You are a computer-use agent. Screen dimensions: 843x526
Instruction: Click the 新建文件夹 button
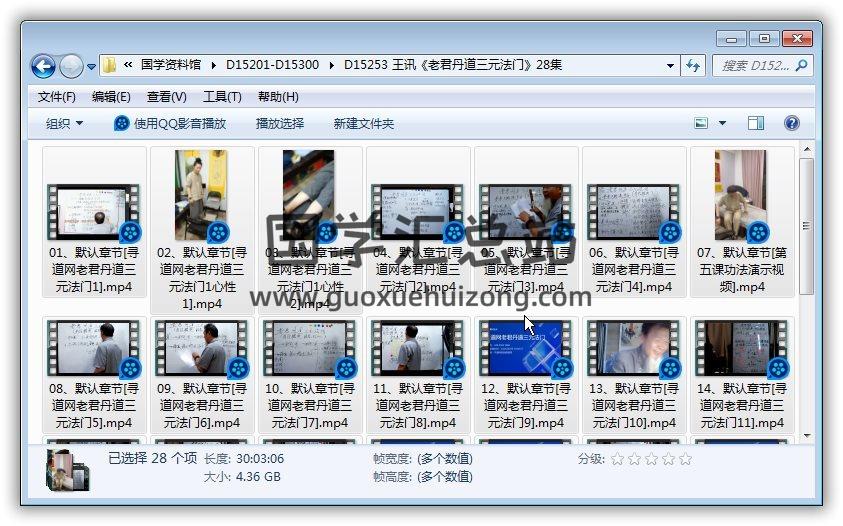click(x=364, y=123)
